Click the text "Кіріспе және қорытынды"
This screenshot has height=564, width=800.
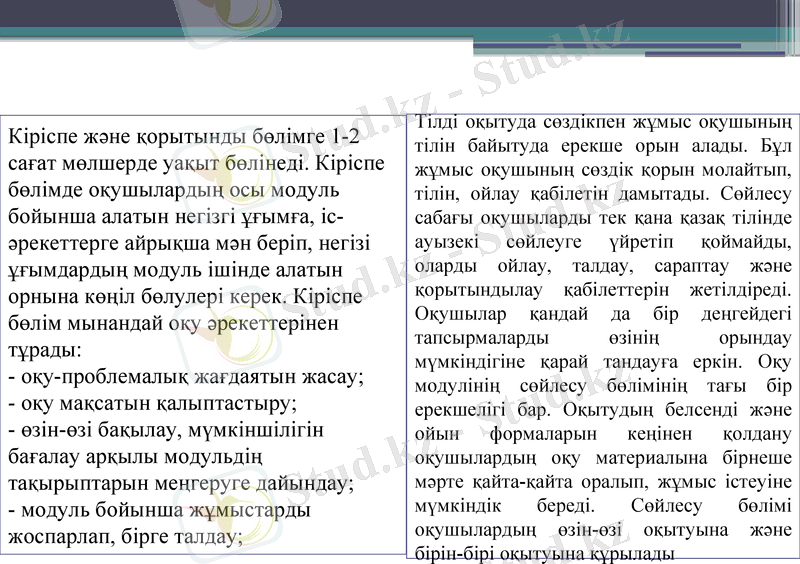tap(128, 137)
